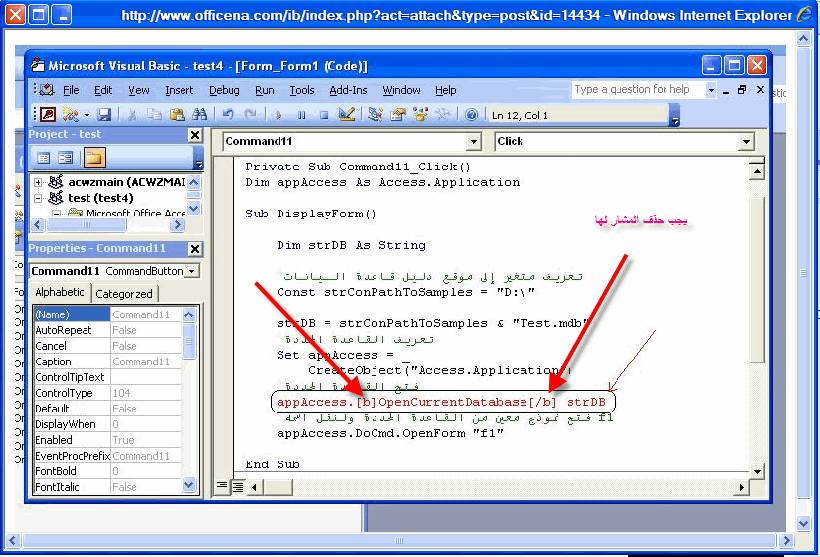This screenshot has width=820, height=557.
Task: Switch to Full Module View at code pane bottom
Action: tap(237, 487)
